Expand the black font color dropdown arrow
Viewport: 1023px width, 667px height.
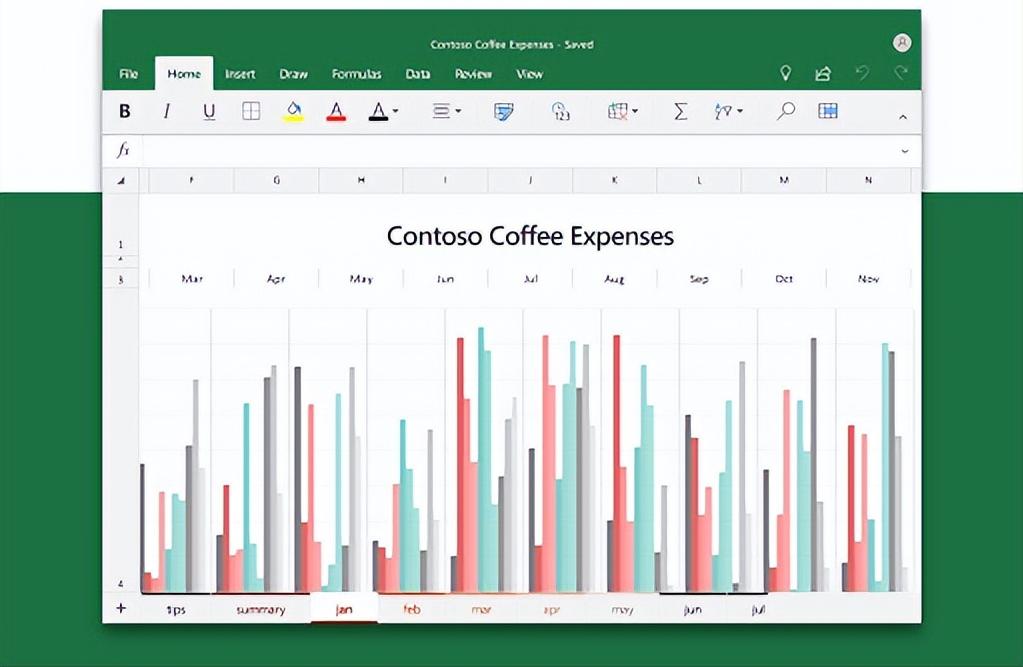click(395, 112)
